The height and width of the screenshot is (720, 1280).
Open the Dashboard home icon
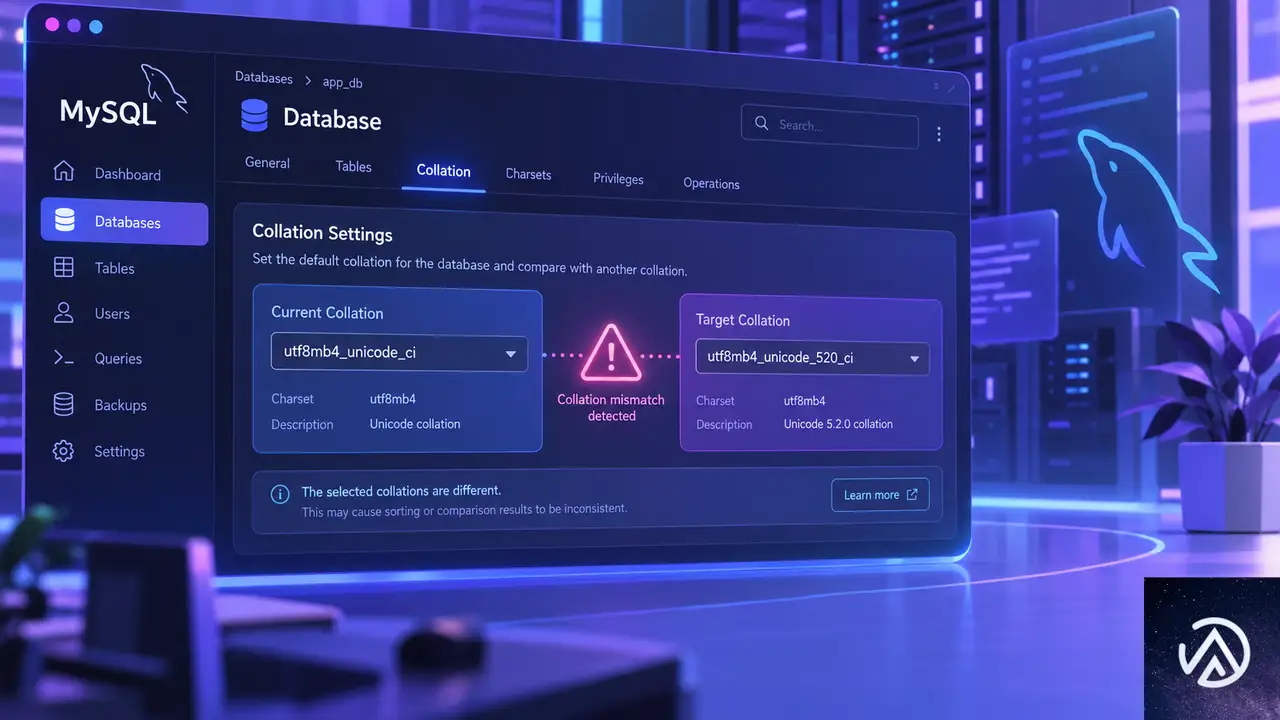tap(64, 171)
